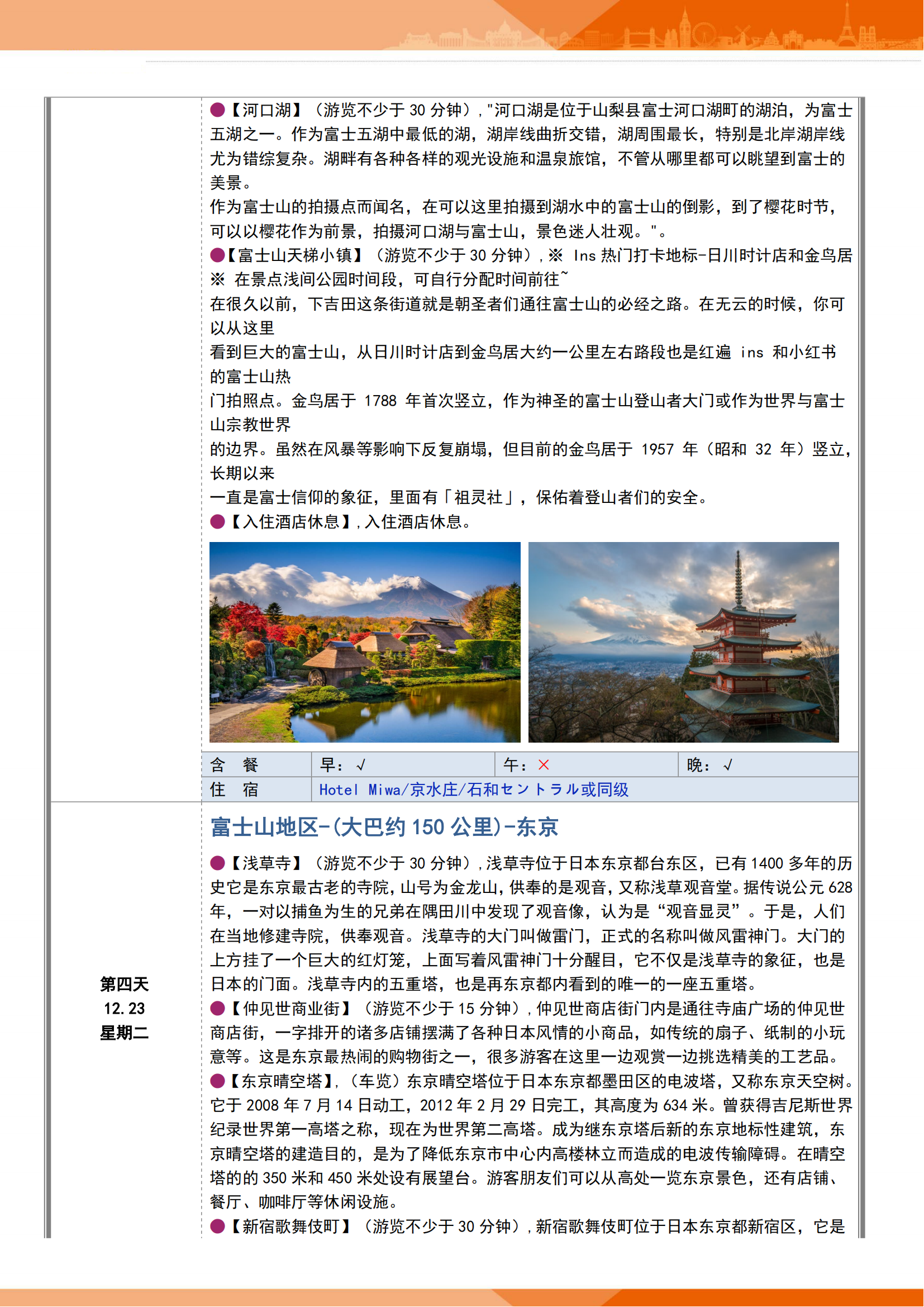
Task: Click the Ferris wheel silhouette in header banner
Action: point(704,34)
